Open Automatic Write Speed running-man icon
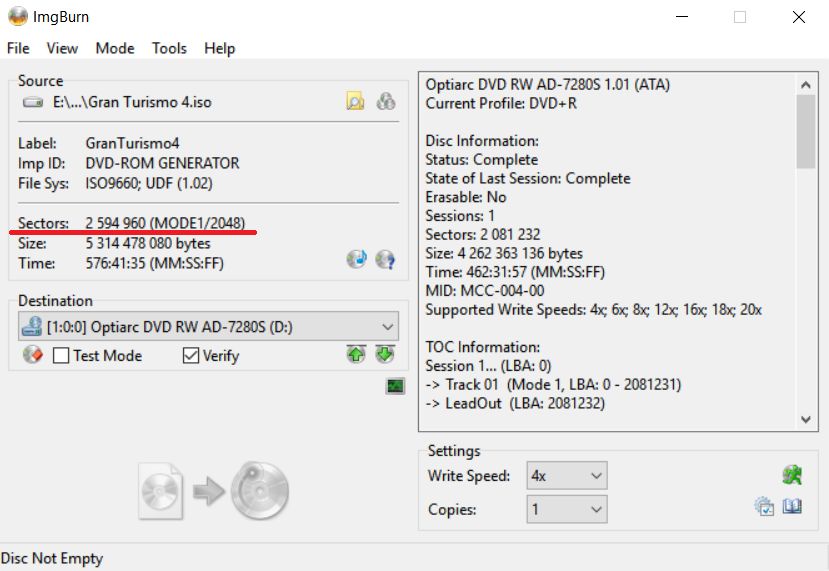This screenshot has height=571, width=829. pos(792,475)
